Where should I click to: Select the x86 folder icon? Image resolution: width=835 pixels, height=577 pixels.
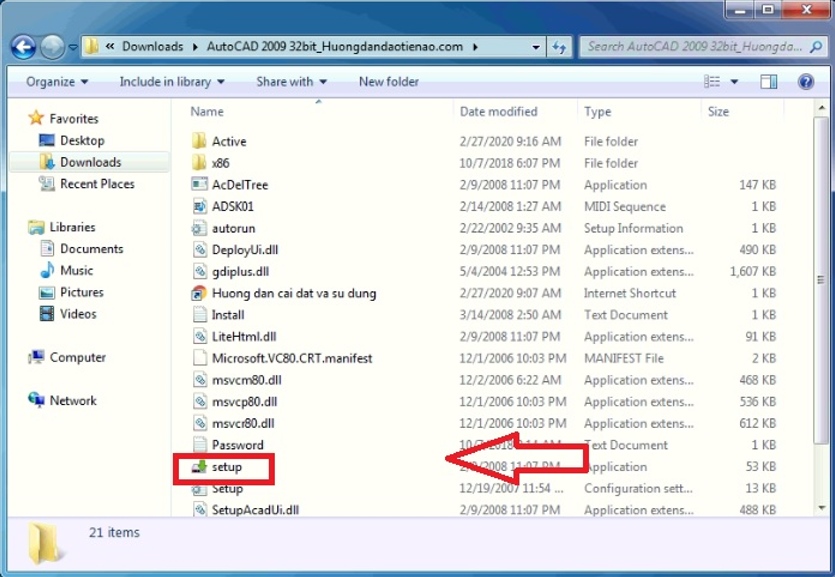199,163
